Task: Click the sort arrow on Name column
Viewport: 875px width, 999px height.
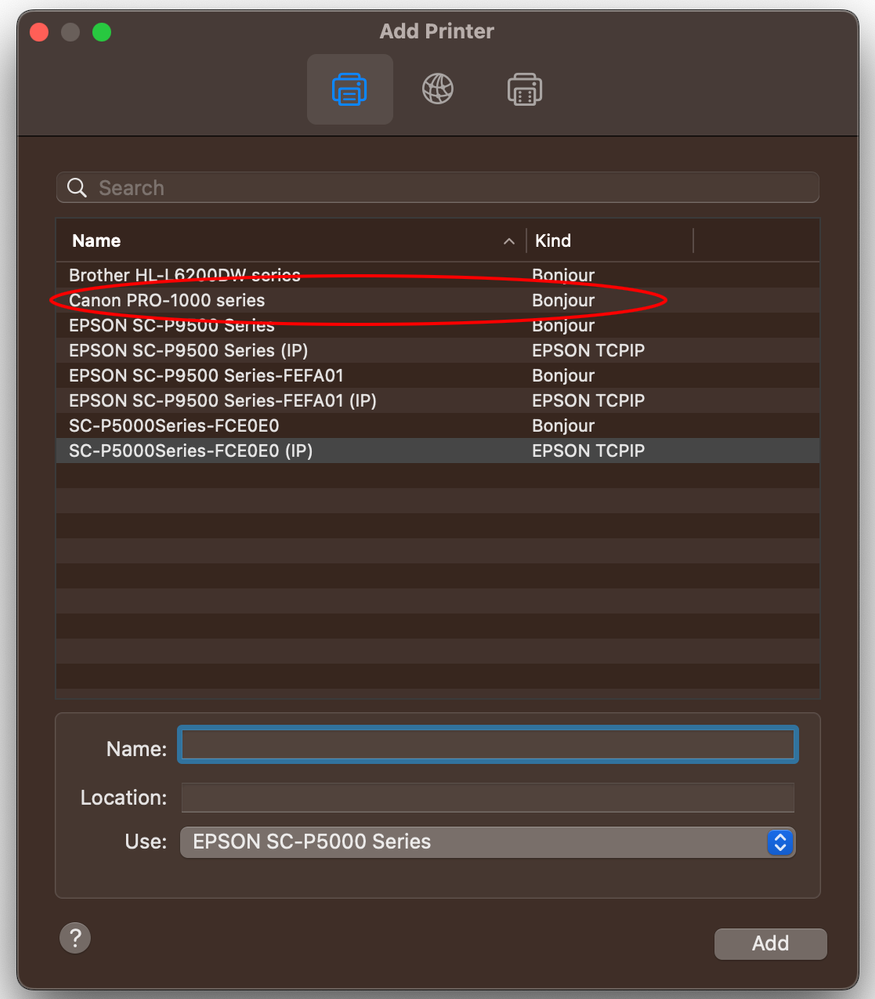Action: (x=509, y=241)
